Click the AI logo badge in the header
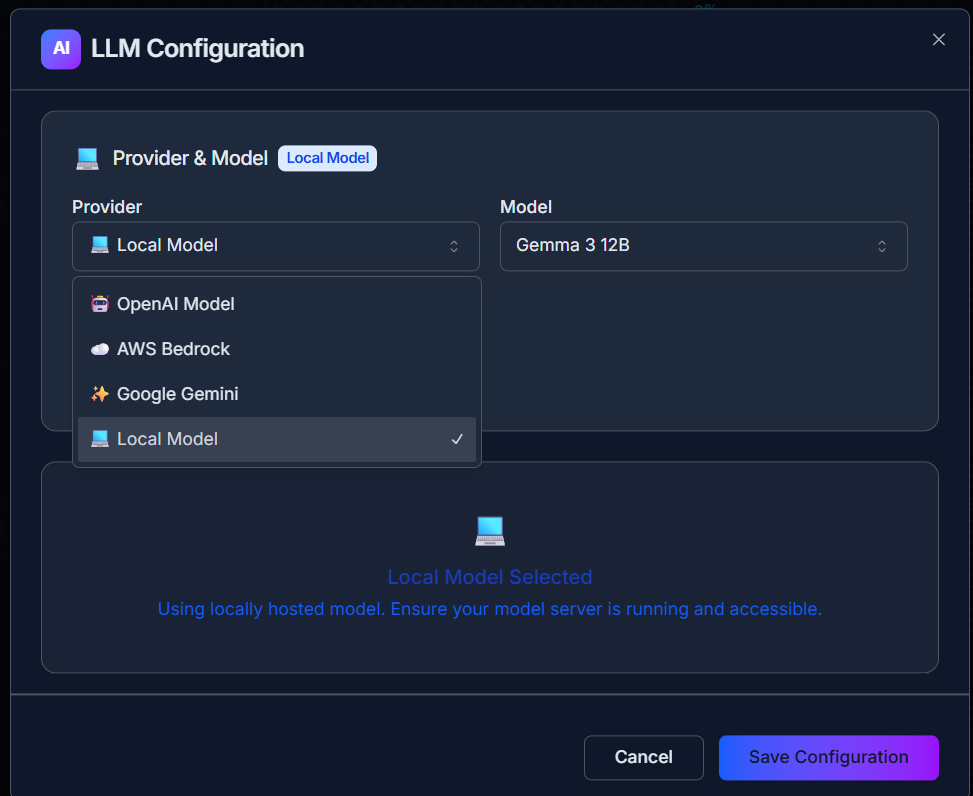 click(60, 48)
